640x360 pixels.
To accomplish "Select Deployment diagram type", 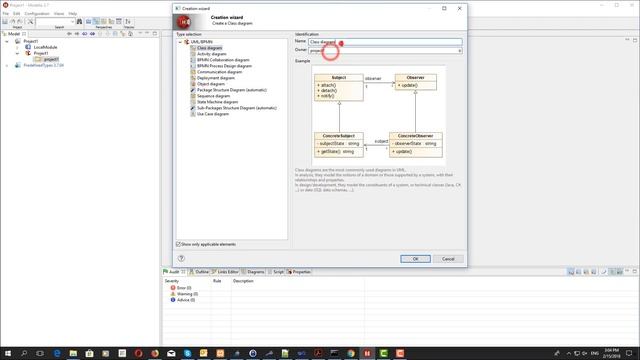I will tap(216, 78).
